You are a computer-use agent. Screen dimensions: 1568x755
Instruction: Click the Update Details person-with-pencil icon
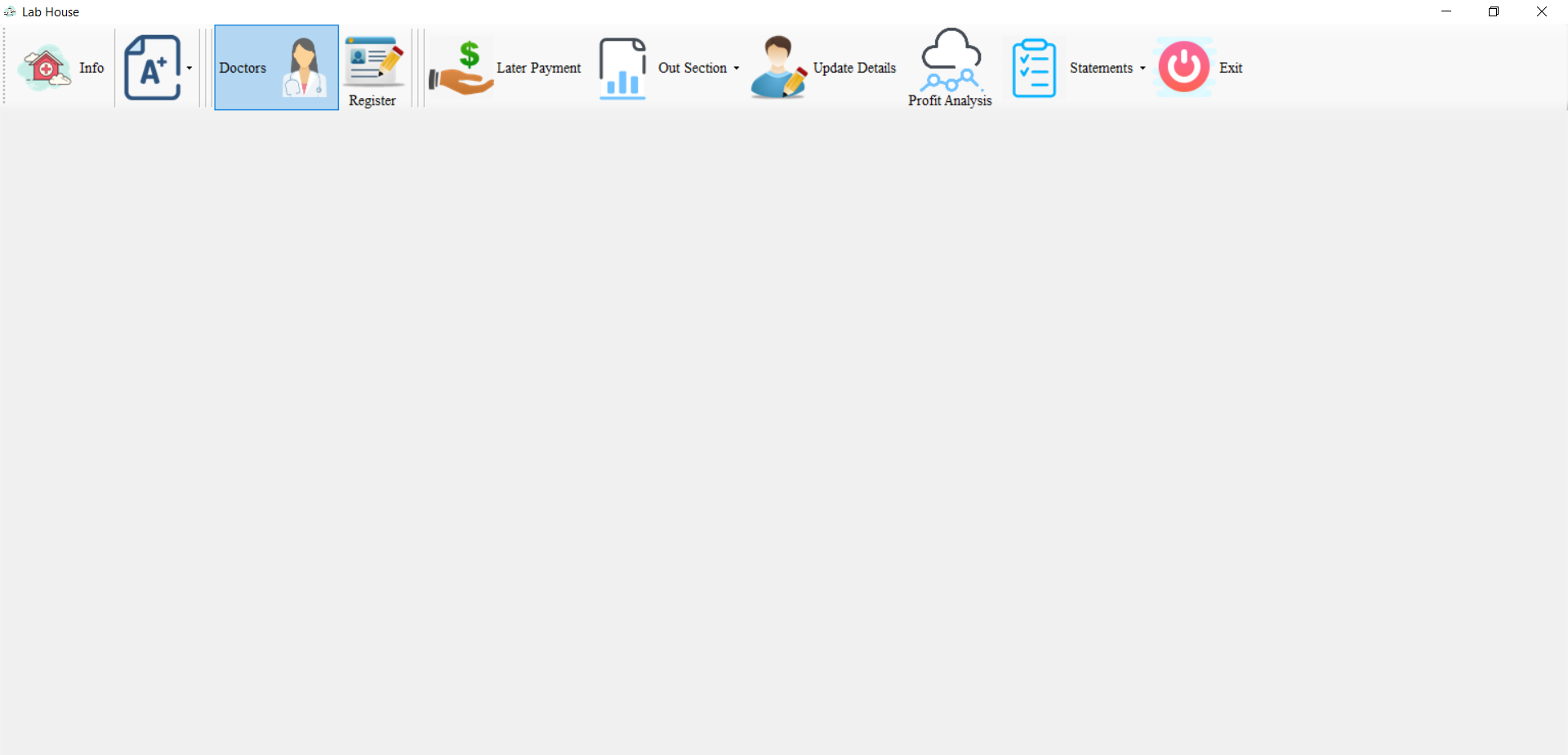[778, 68]
